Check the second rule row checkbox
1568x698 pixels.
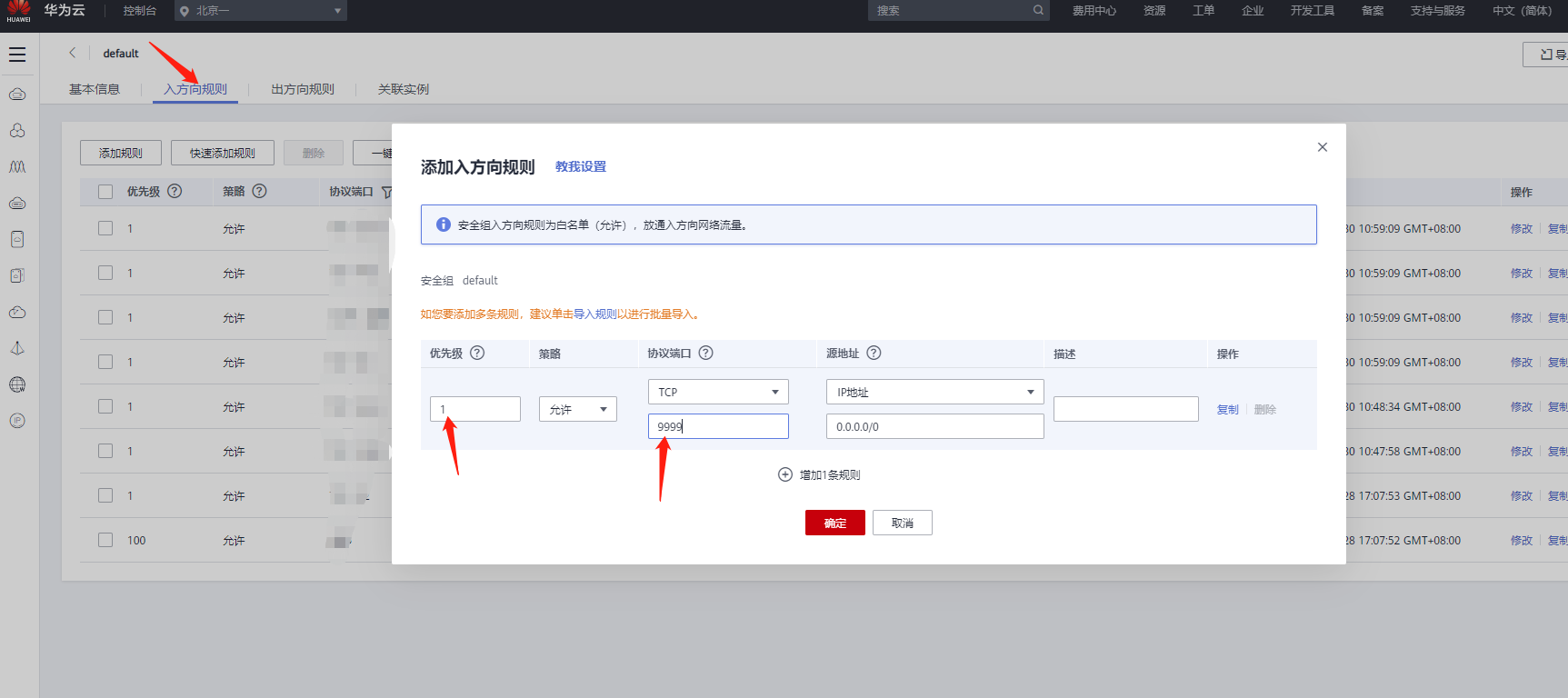105,273
